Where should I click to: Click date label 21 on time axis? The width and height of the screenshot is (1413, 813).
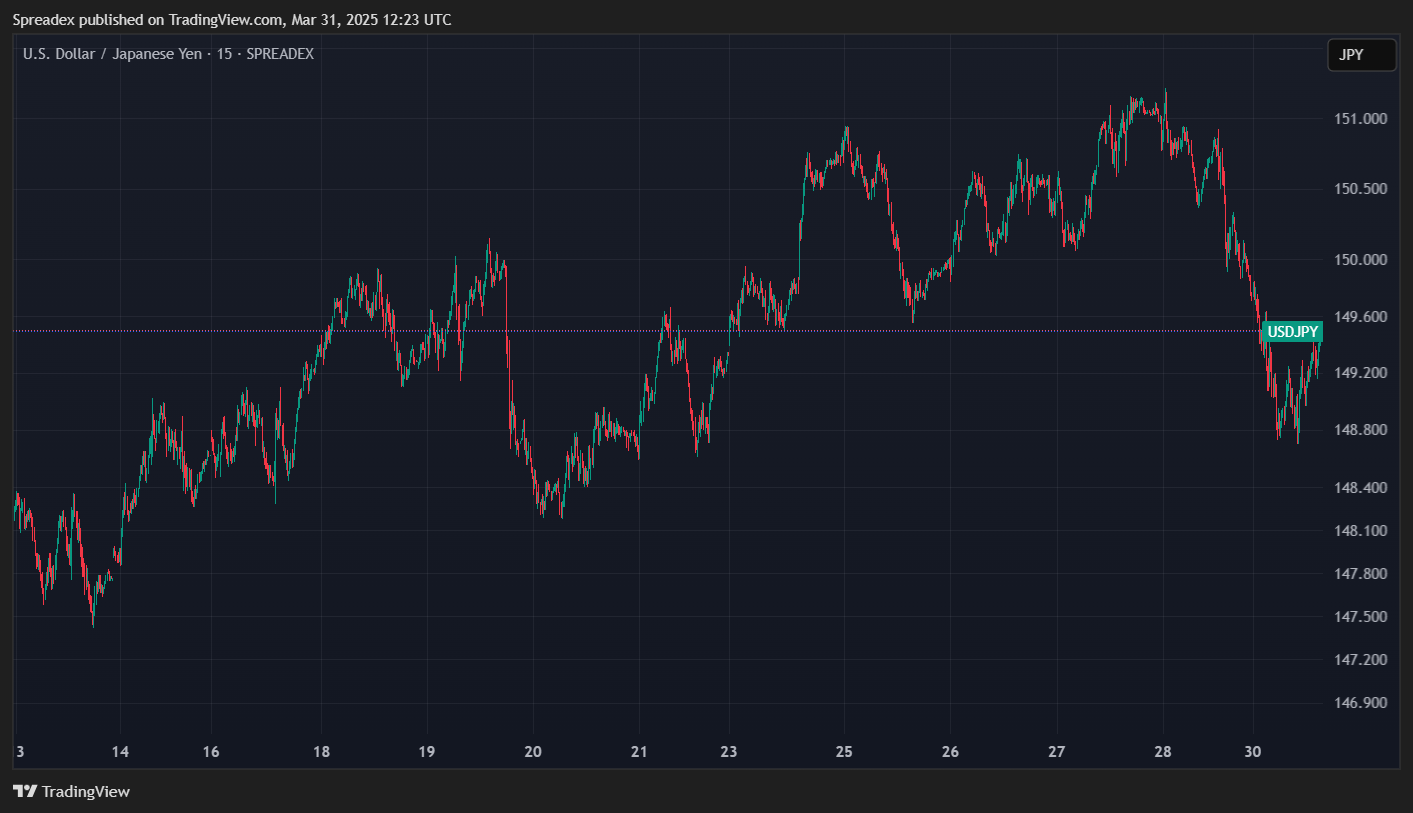click(640, 752)
